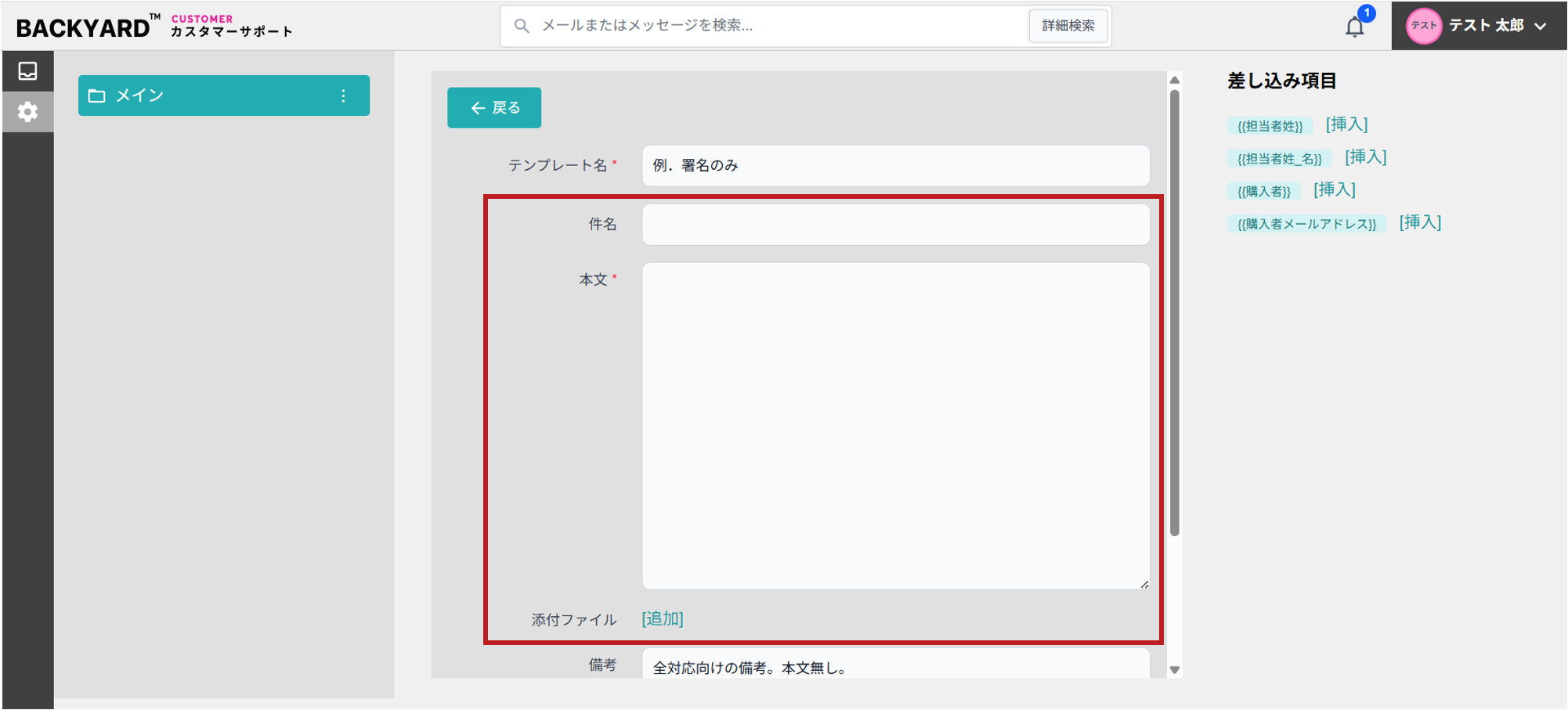This screenshot has height=710, width=1568.
Task: Click the 戻る back button
Action: tap(494, 107)
